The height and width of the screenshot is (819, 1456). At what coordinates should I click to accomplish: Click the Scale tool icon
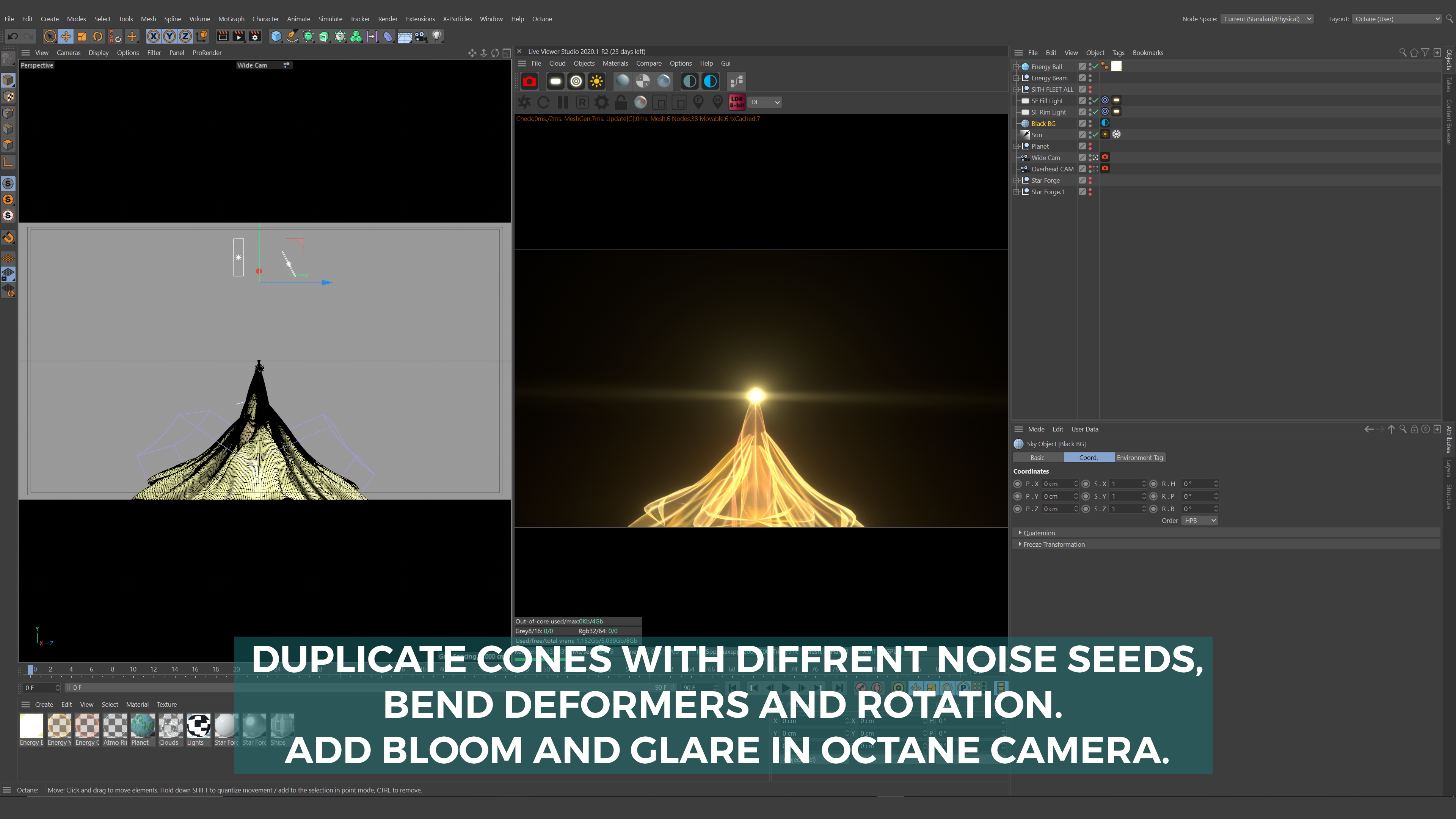pyautogui.click(x=82, y=37)
